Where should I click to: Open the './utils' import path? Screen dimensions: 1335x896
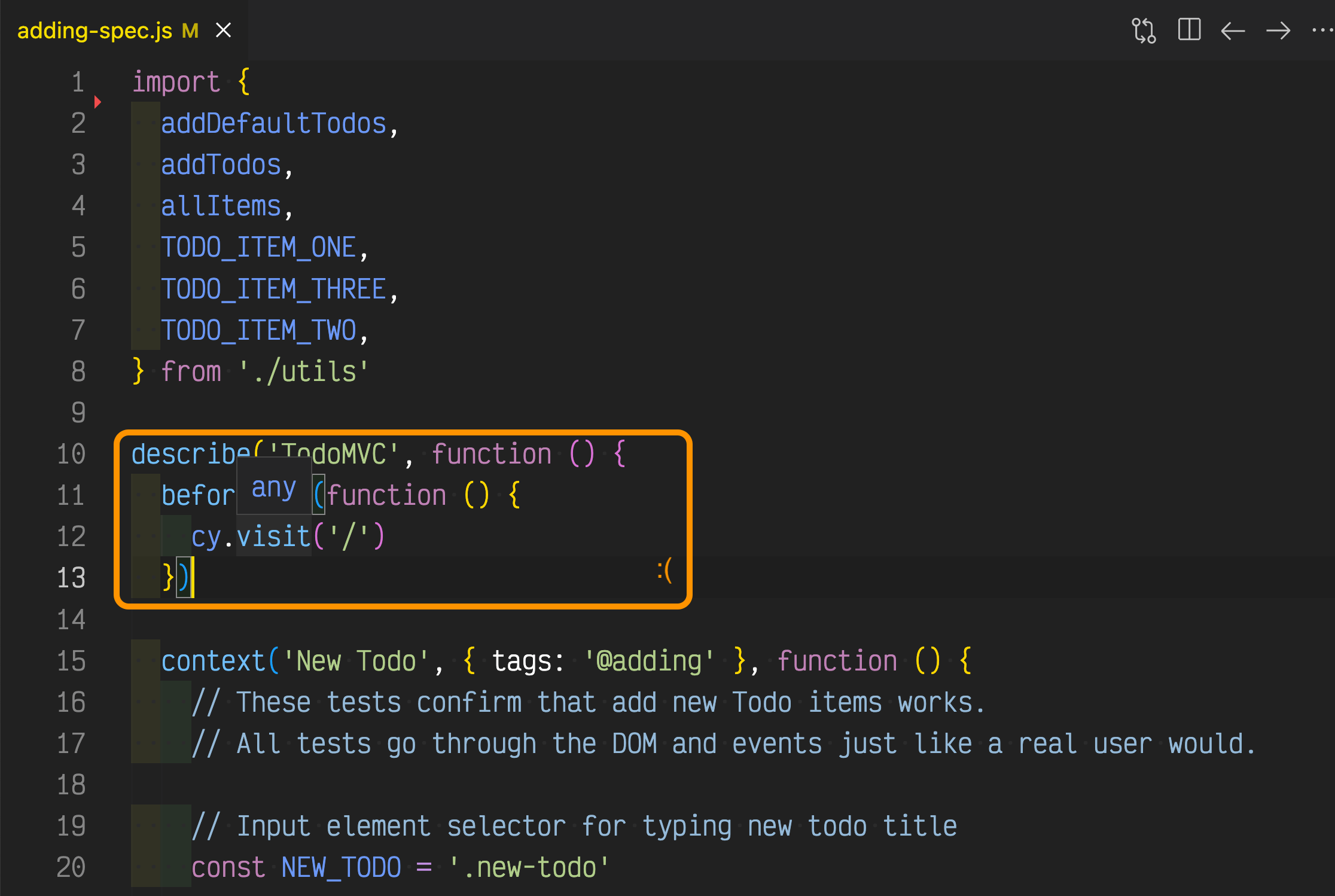(x=302, y=371)
